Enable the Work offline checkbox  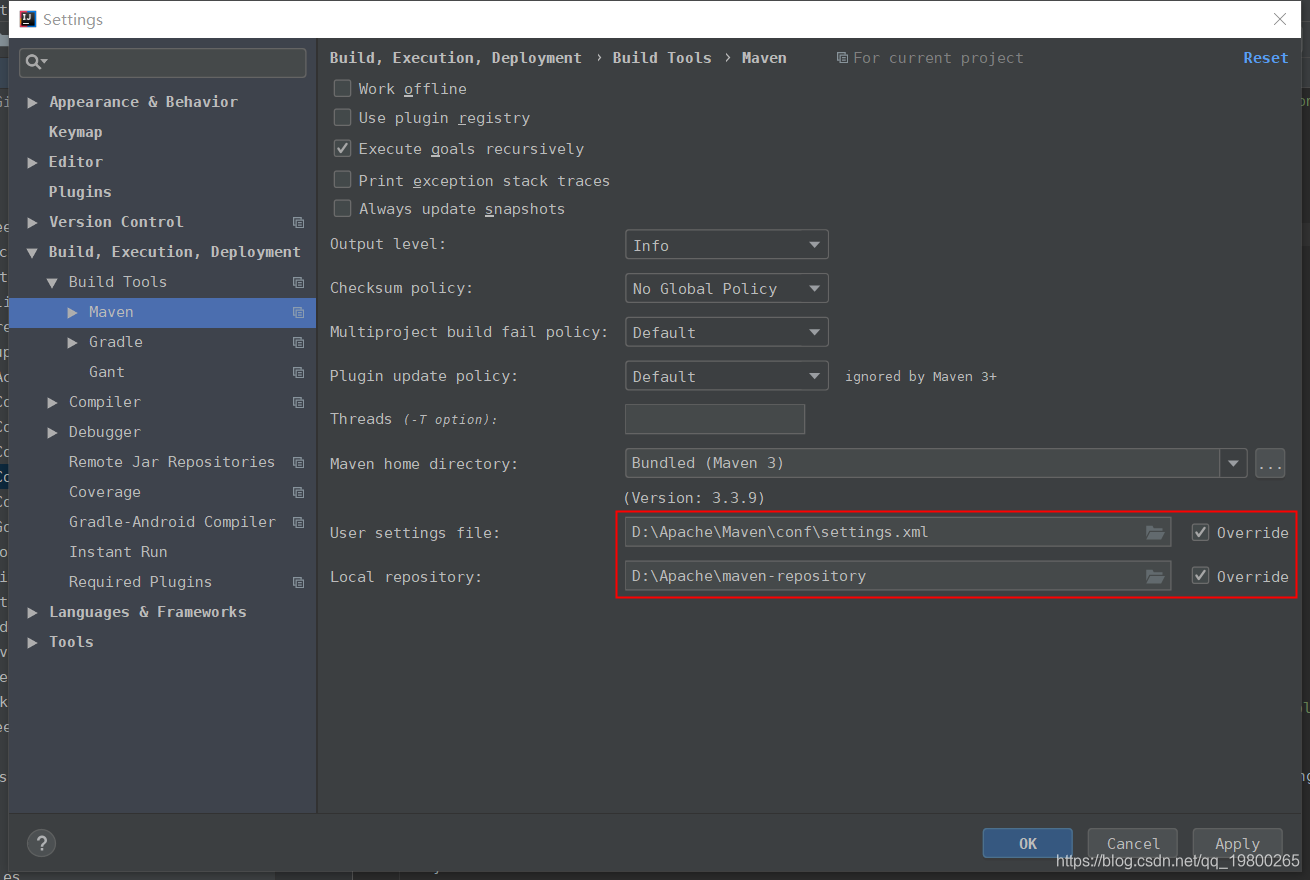pos(342,88)
